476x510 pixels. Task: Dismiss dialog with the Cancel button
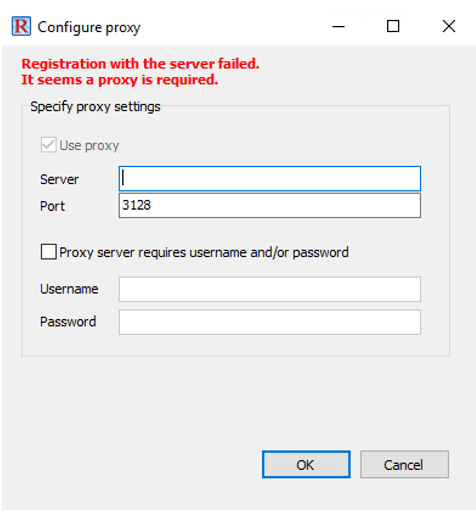click(x=404, y=464)
